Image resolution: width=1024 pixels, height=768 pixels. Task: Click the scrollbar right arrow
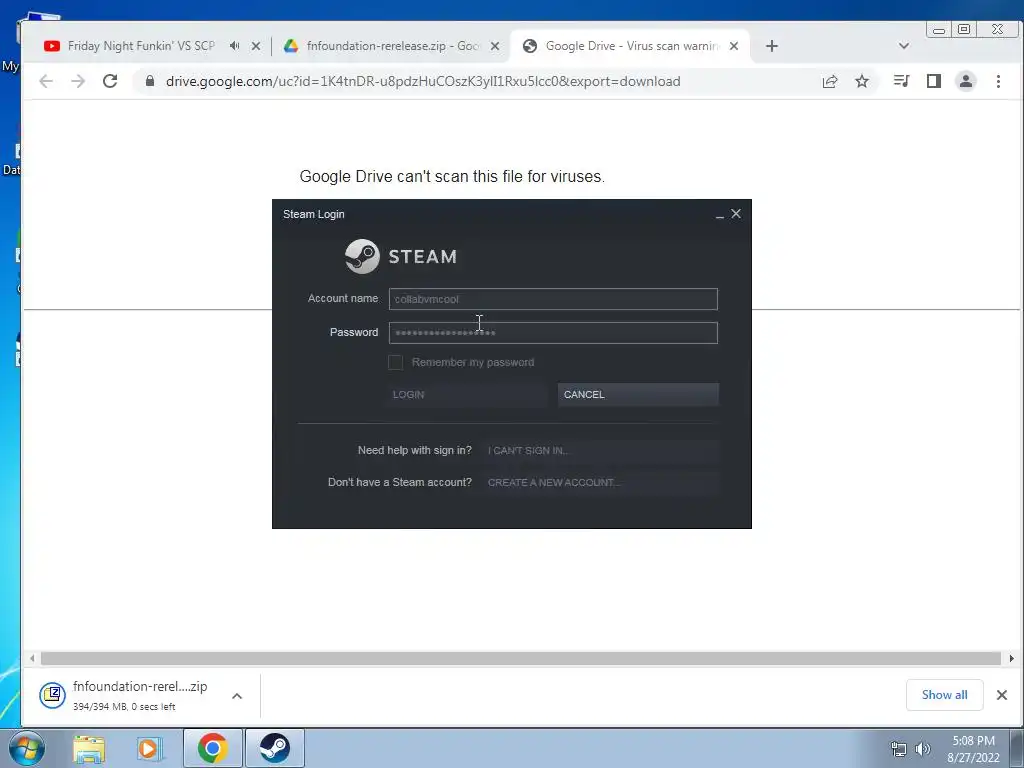(x=1012, y=658)
